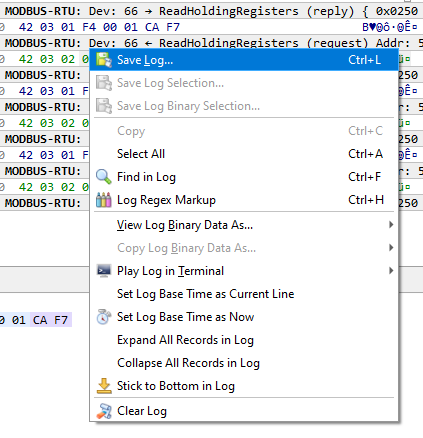Click the Stick to Bottom arrow icon
The height and width of the screenshot is (438, 423).
coord(104,386)
